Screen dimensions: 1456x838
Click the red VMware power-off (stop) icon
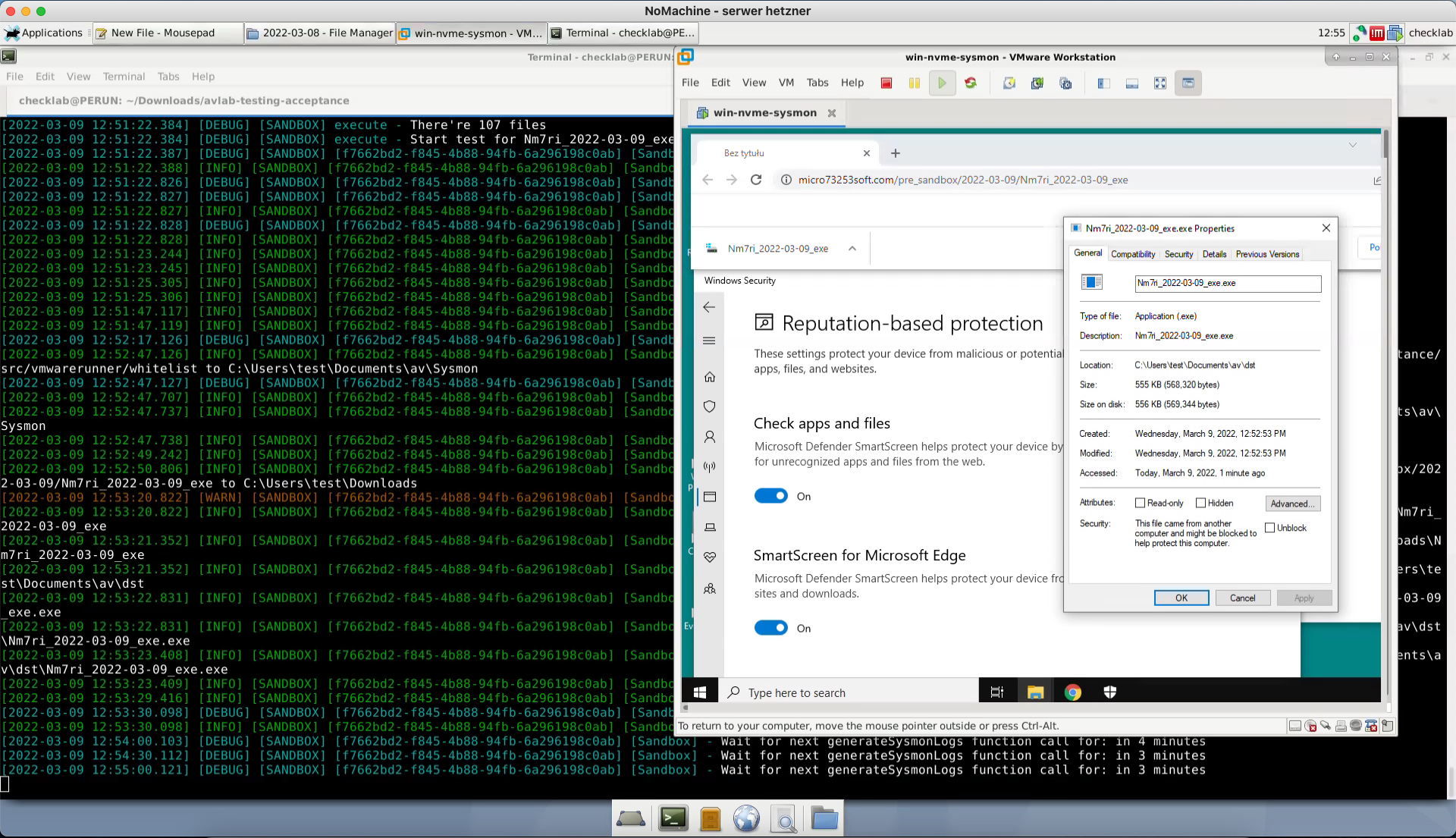(886, 83)
